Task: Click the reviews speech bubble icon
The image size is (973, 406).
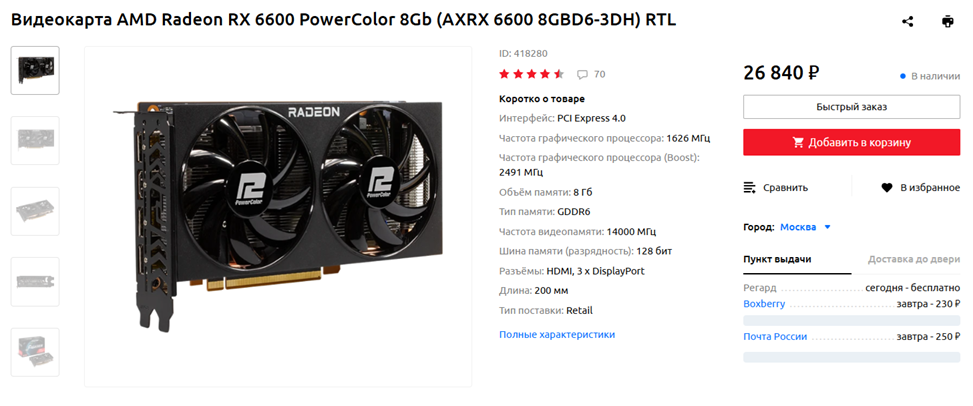Action: (582, 74)
